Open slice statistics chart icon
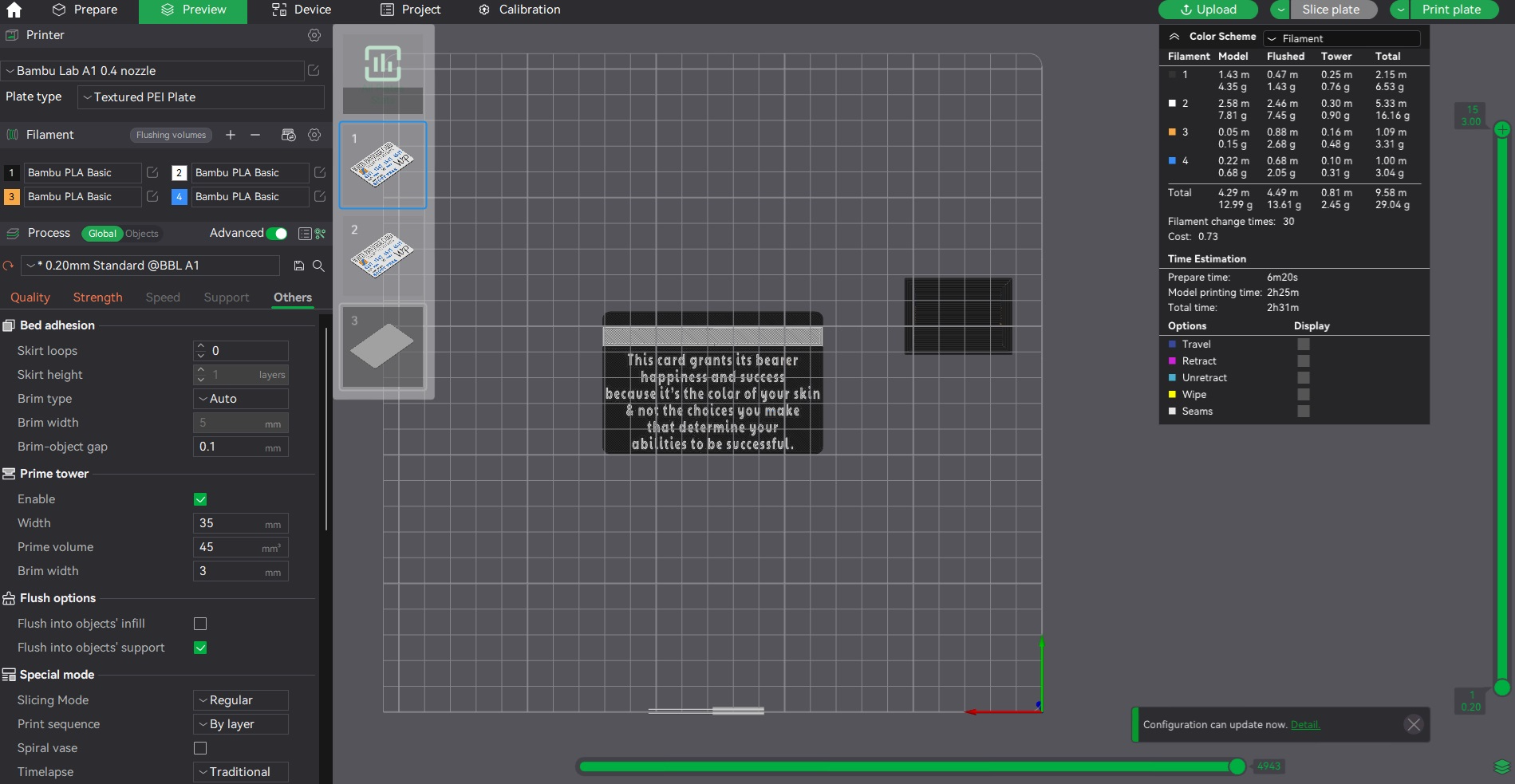 [x=383, y=64]
